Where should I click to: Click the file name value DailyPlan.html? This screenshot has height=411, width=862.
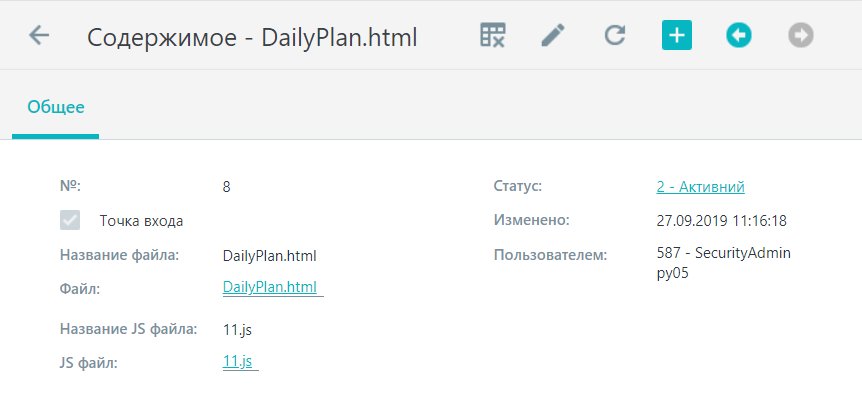tap(269, 256)
